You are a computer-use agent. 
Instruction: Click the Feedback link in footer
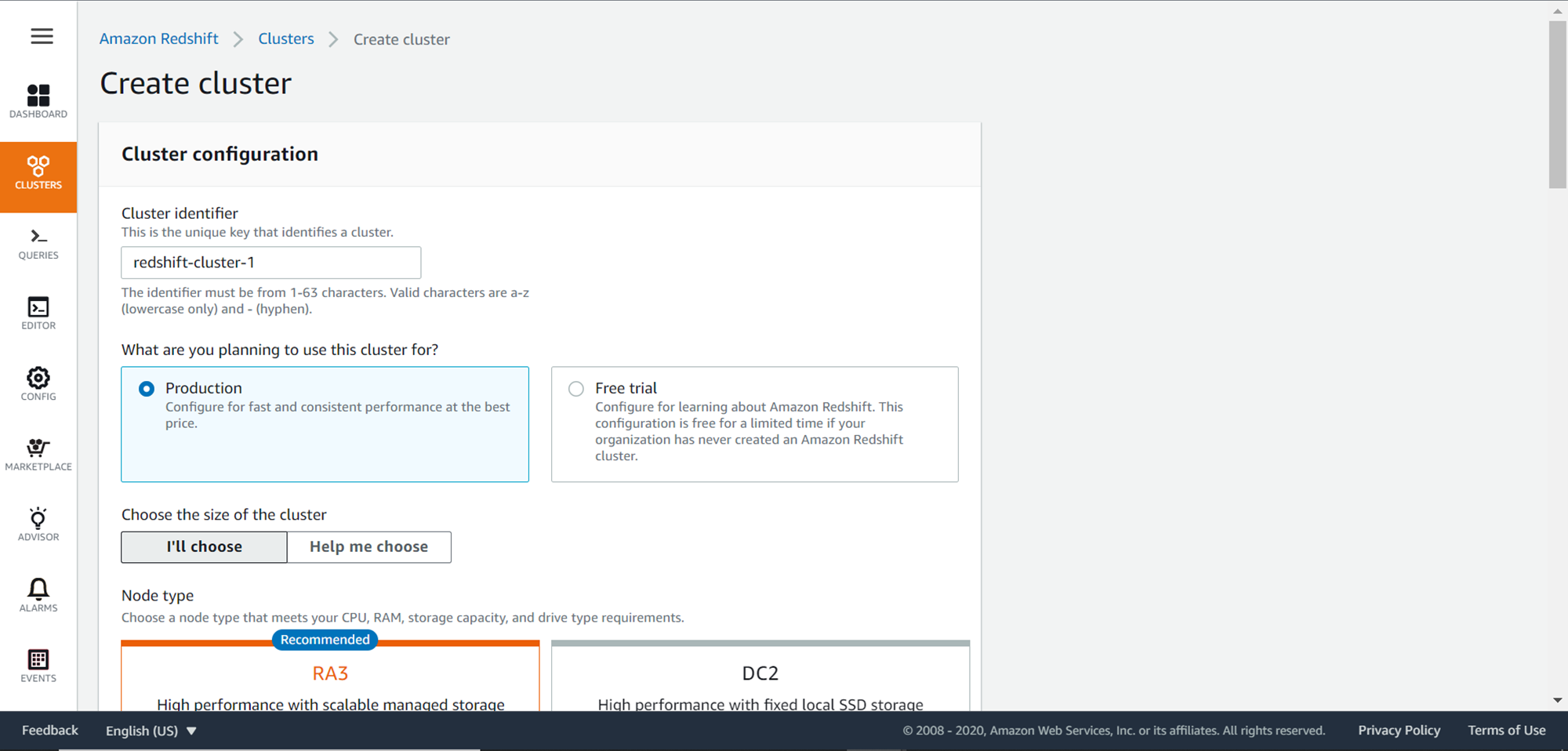click(50, 731)
